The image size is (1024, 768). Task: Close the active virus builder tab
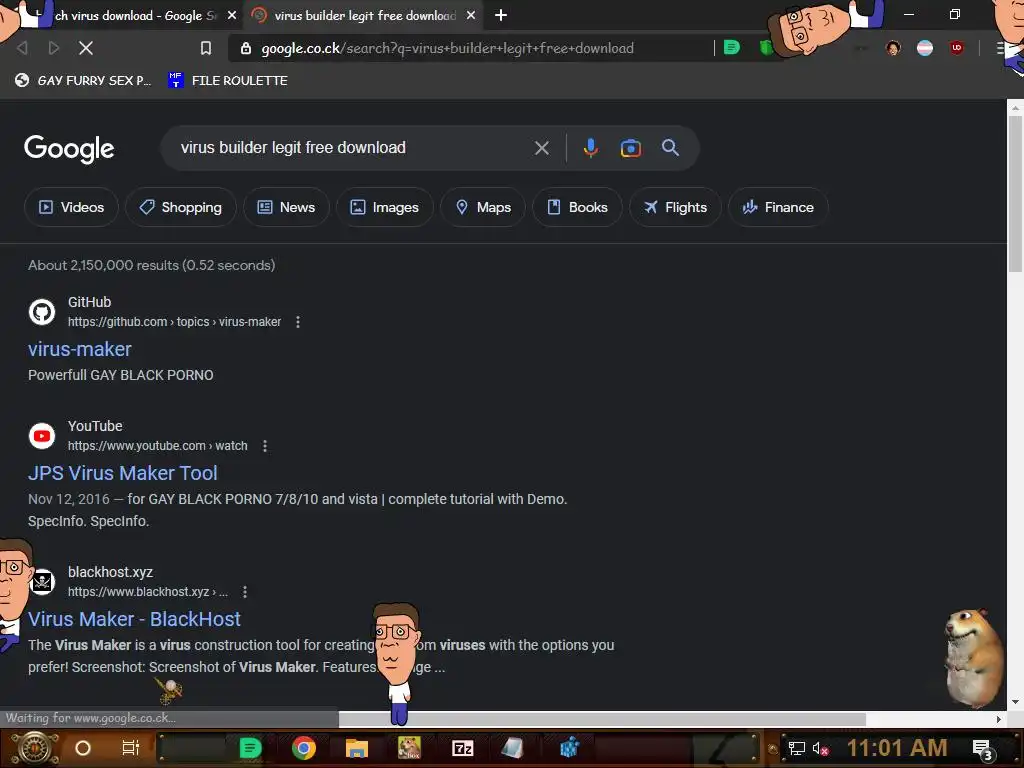click(471, 15)
